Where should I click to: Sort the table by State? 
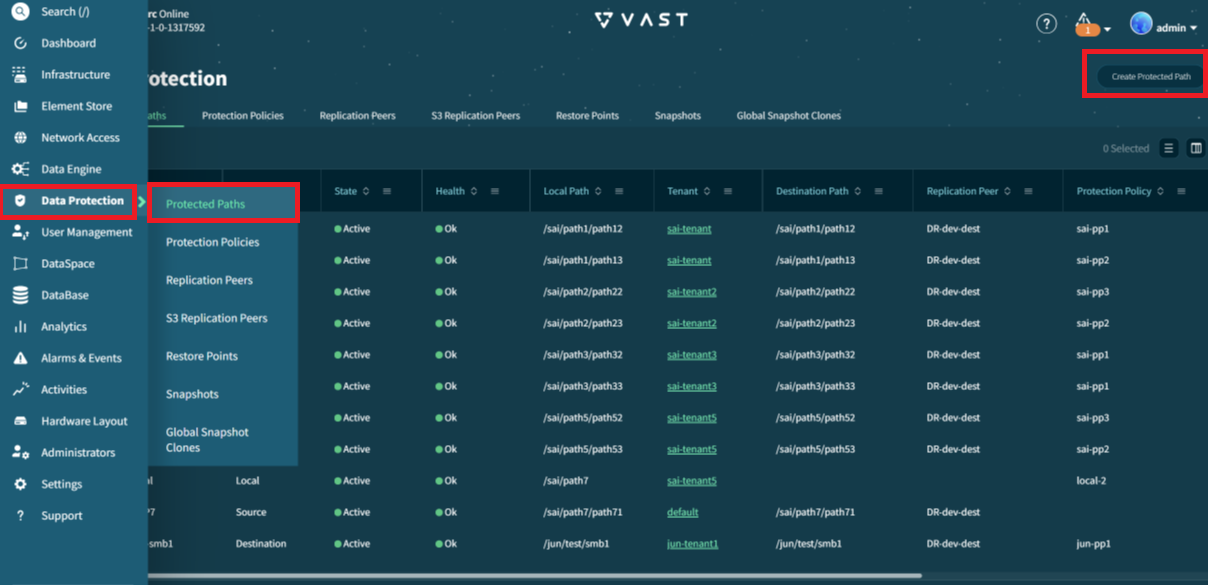365,191
